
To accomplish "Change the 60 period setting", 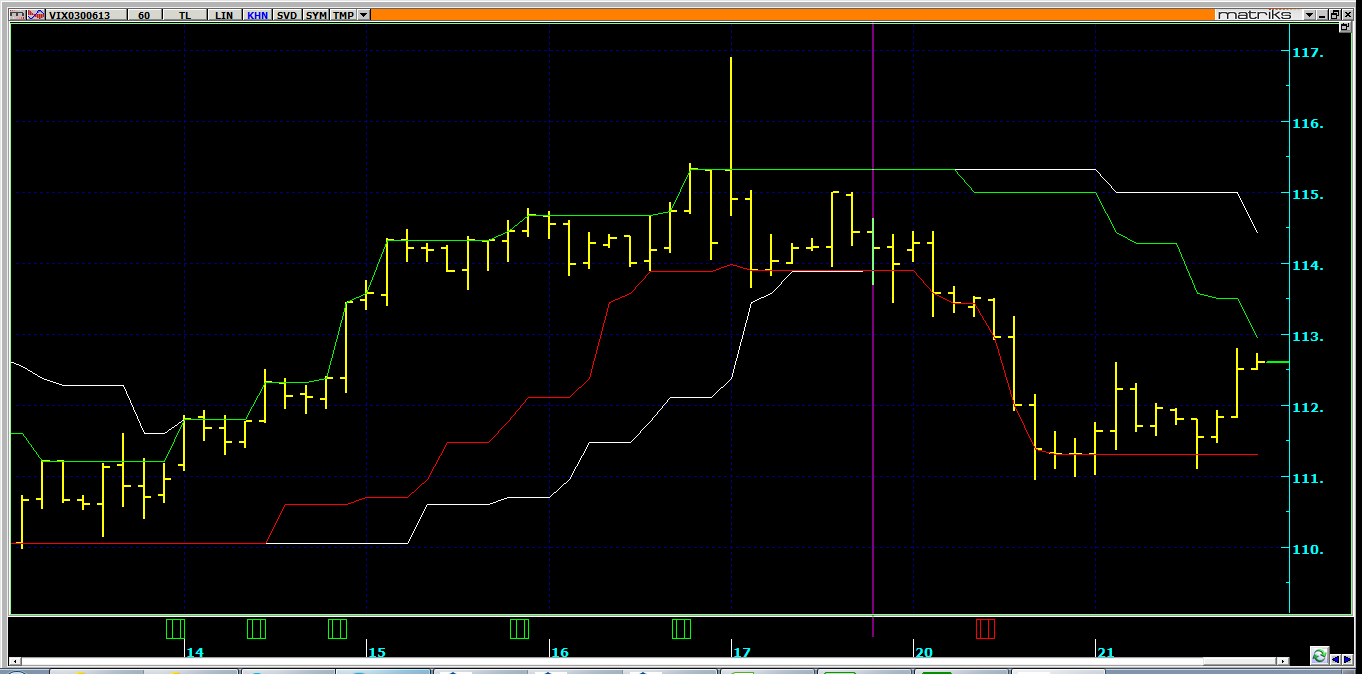I will coord(144,15).
